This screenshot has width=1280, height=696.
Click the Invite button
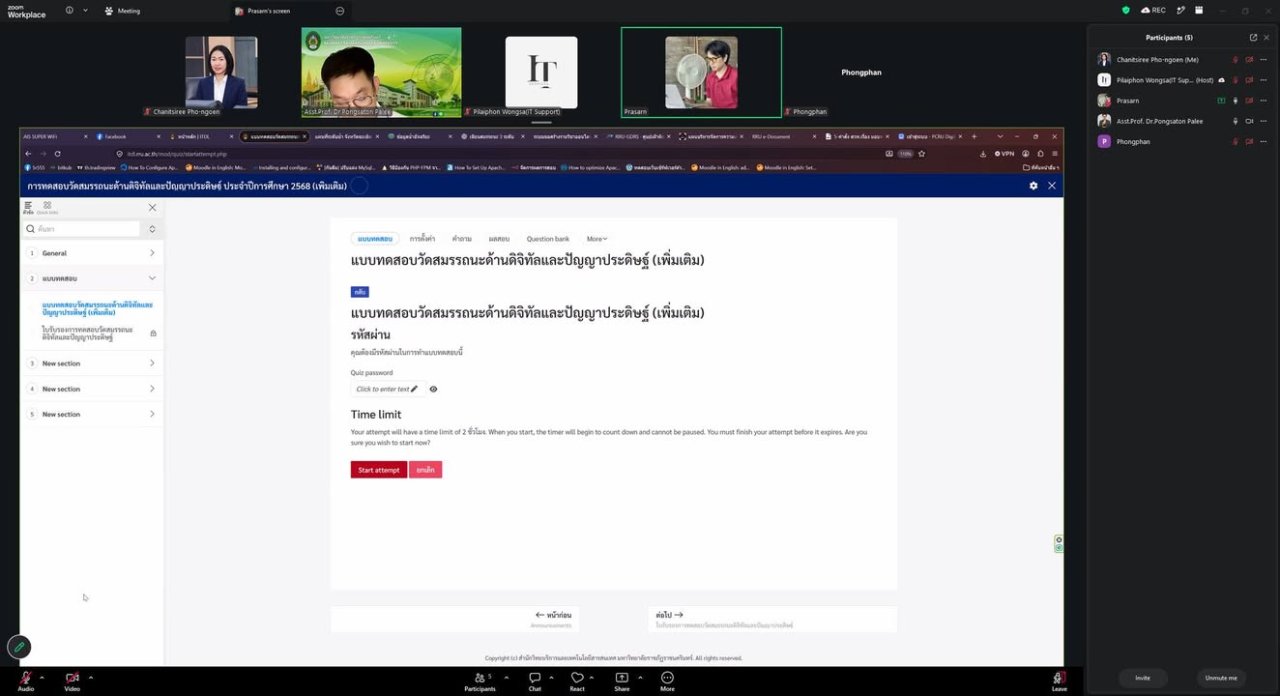(x=1142, y=678)
